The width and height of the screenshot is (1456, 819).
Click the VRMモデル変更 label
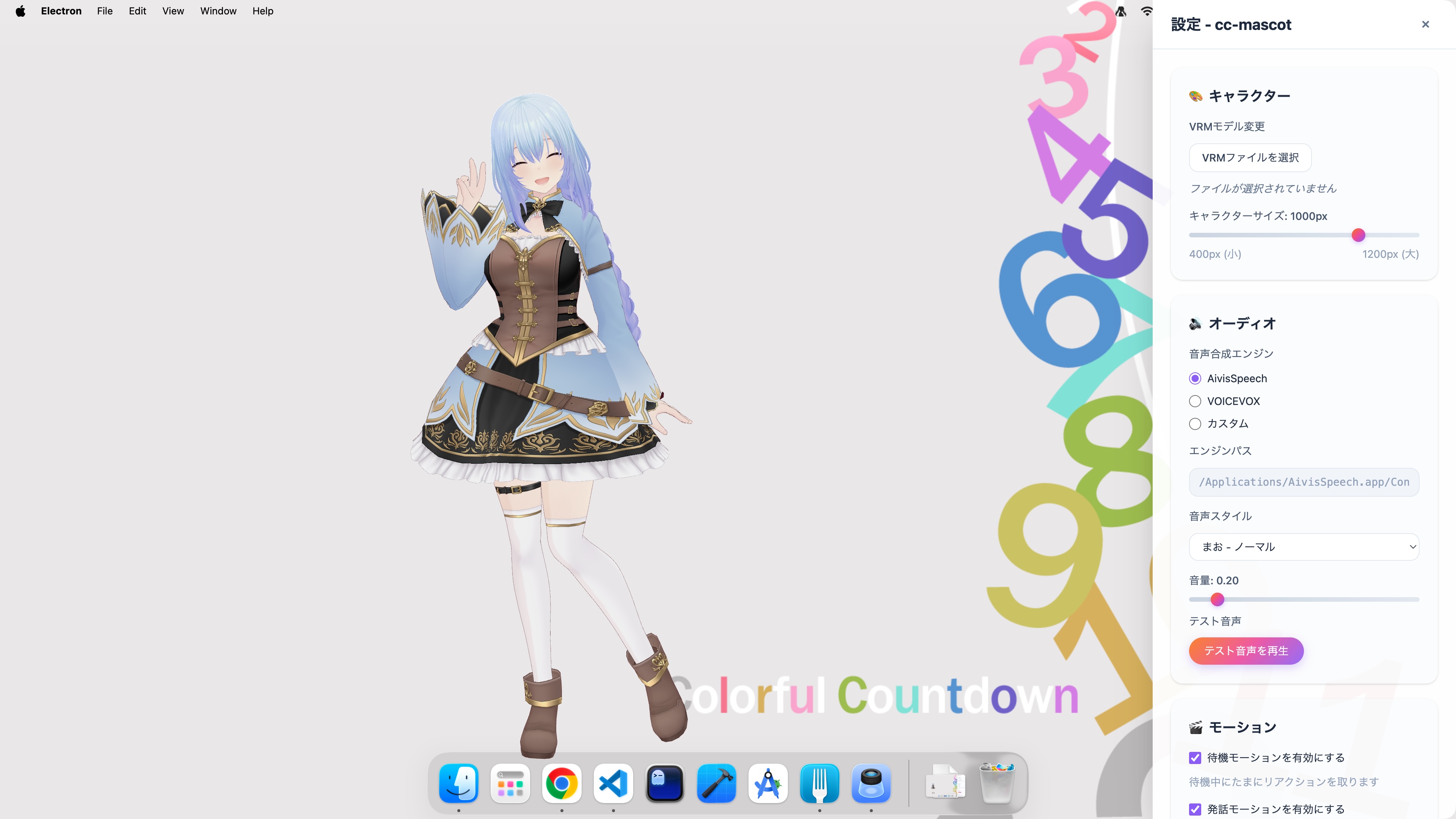(x=1227, y=127)
